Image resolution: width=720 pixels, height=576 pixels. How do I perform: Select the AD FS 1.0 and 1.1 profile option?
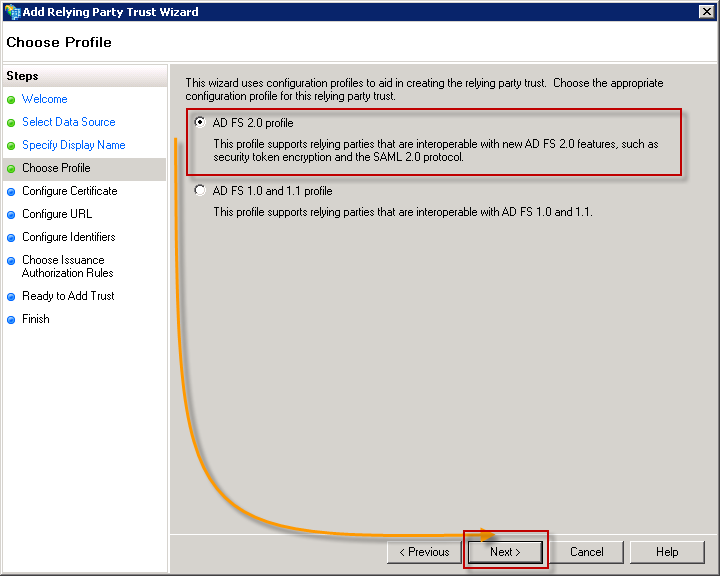click(200, 190)
